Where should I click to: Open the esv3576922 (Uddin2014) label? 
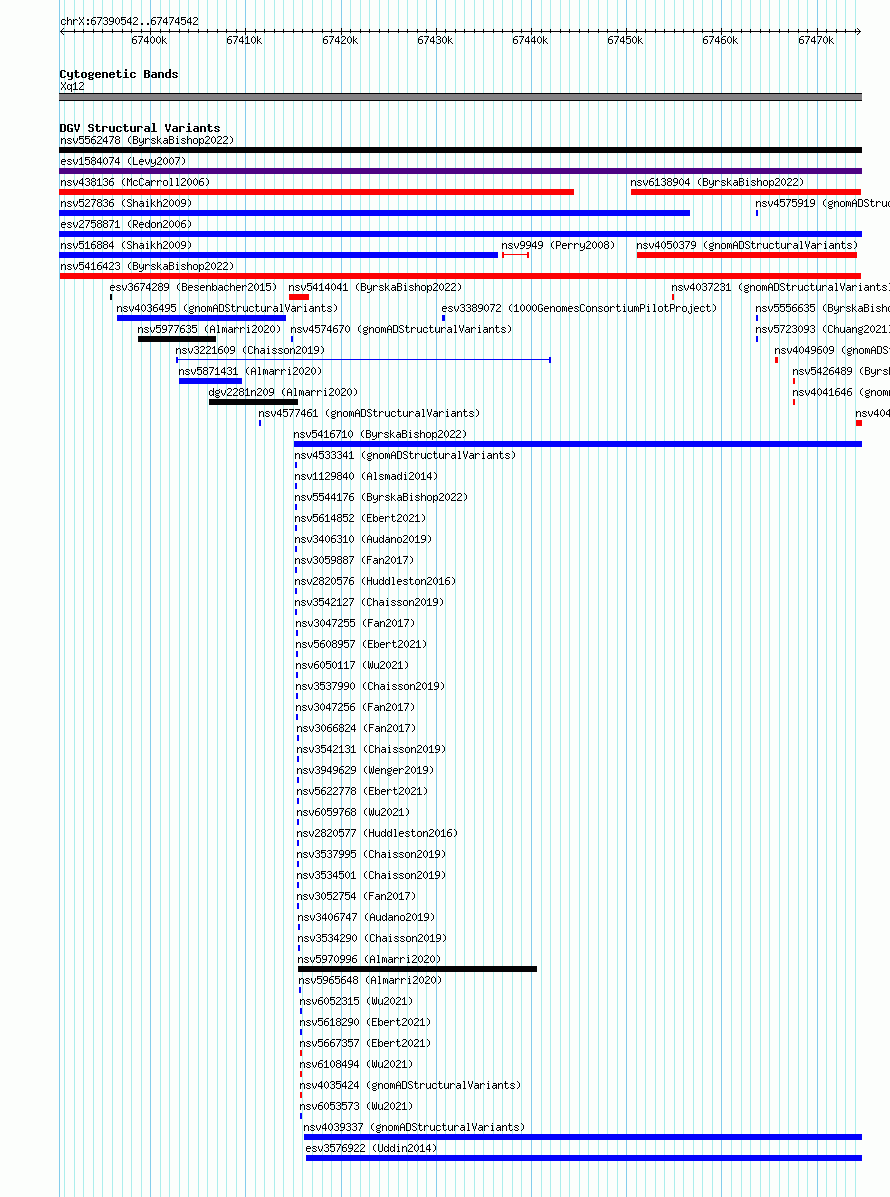(371, 1148)
